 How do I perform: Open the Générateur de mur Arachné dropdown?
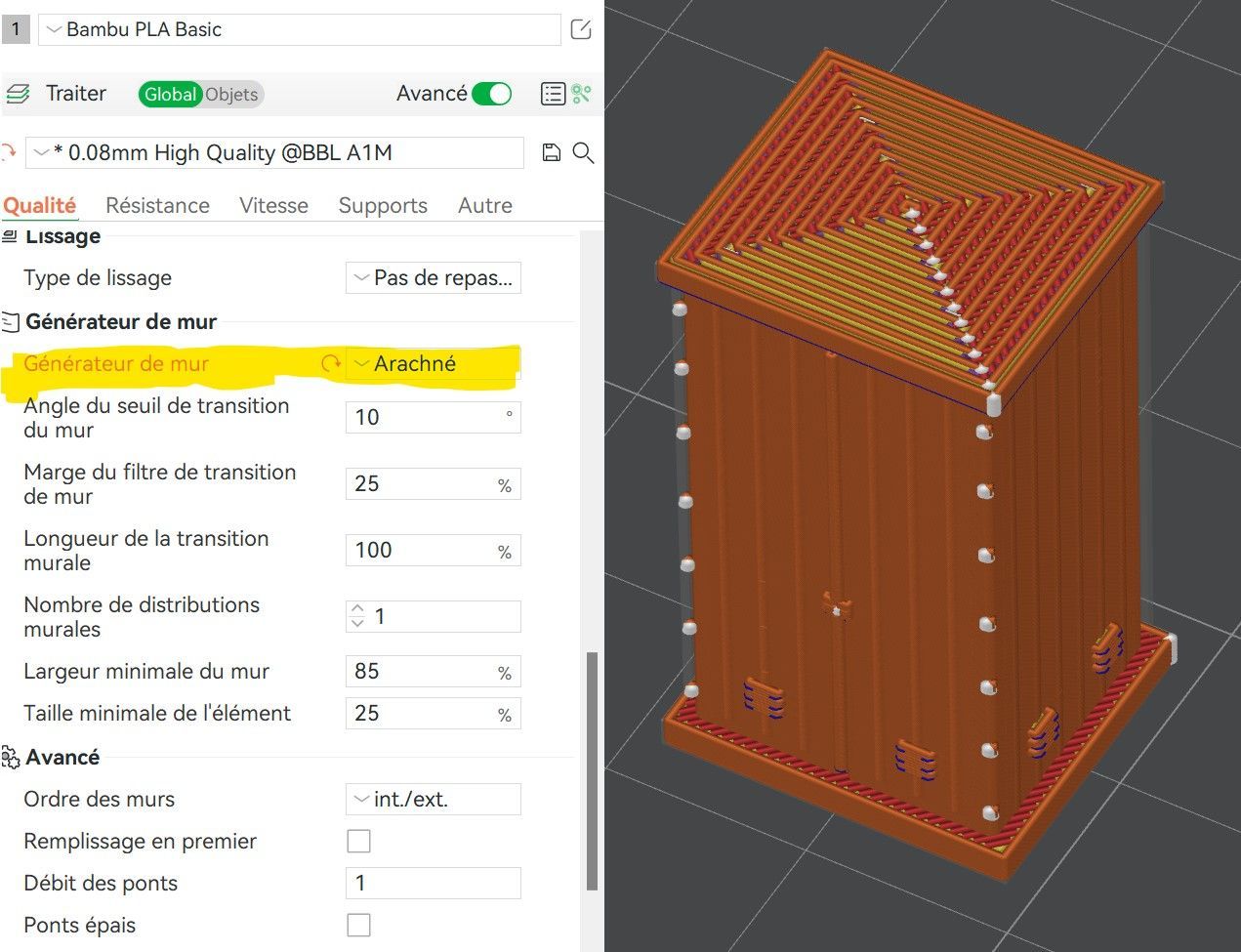tap(434, 363)
